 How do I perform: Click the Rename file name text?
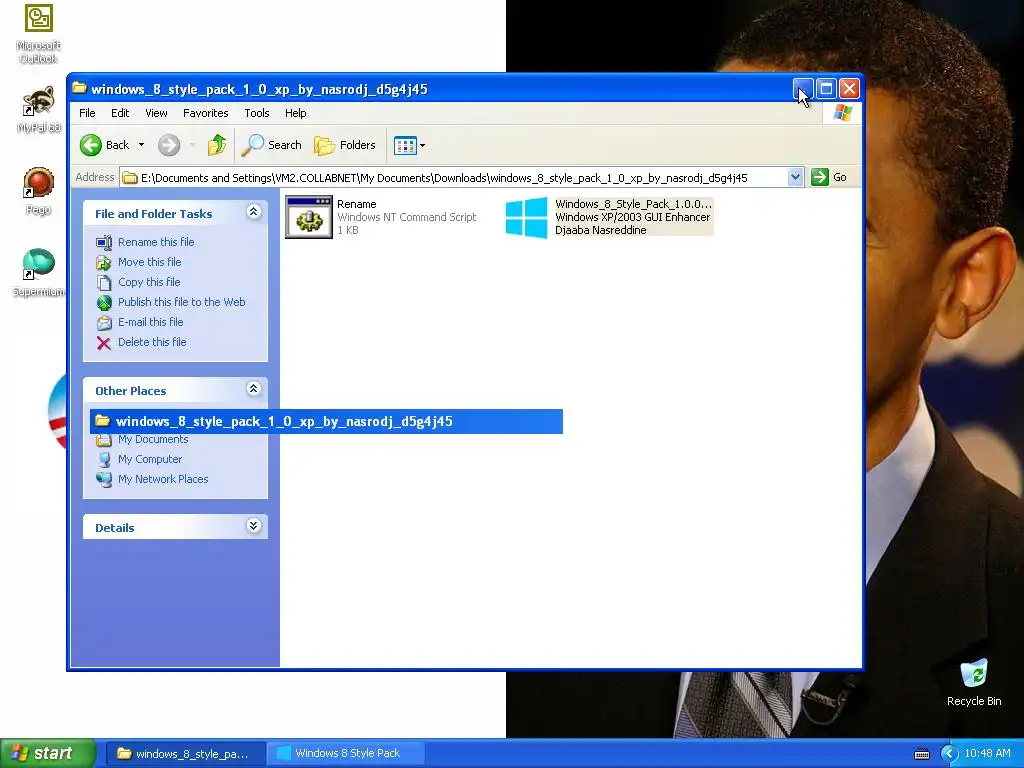click(357, 204)
